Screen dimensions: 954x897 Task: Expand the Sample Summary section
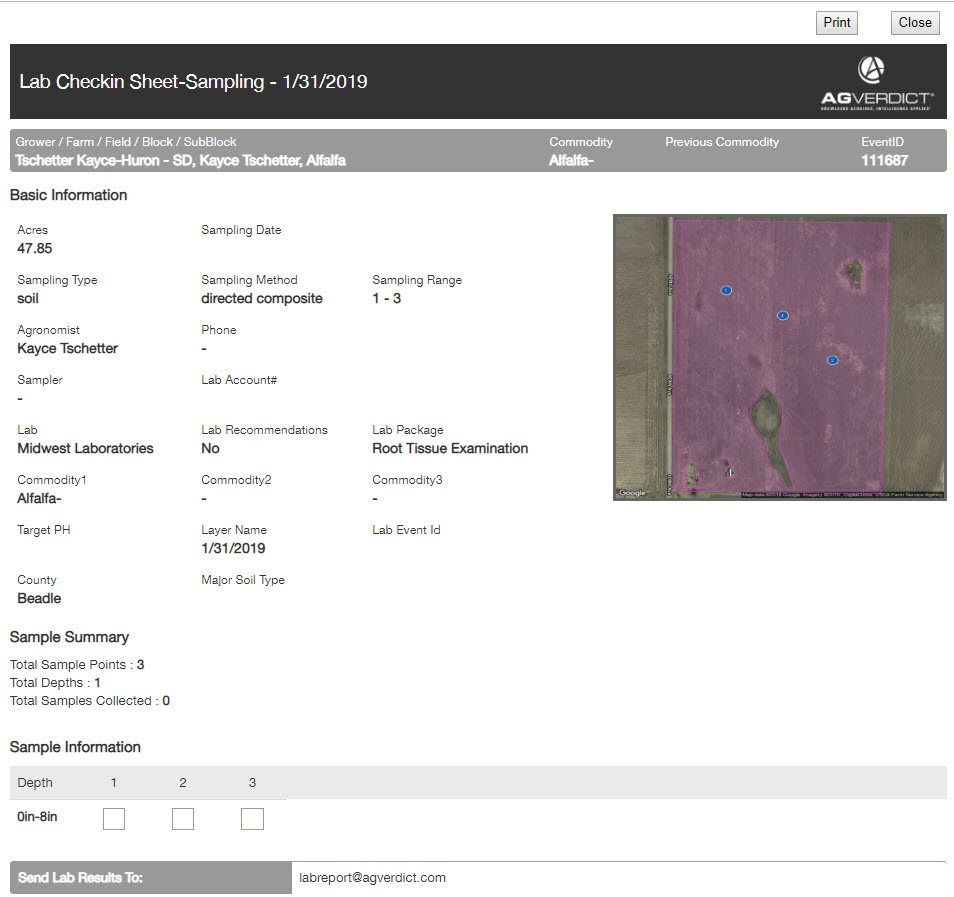point(69,637)
